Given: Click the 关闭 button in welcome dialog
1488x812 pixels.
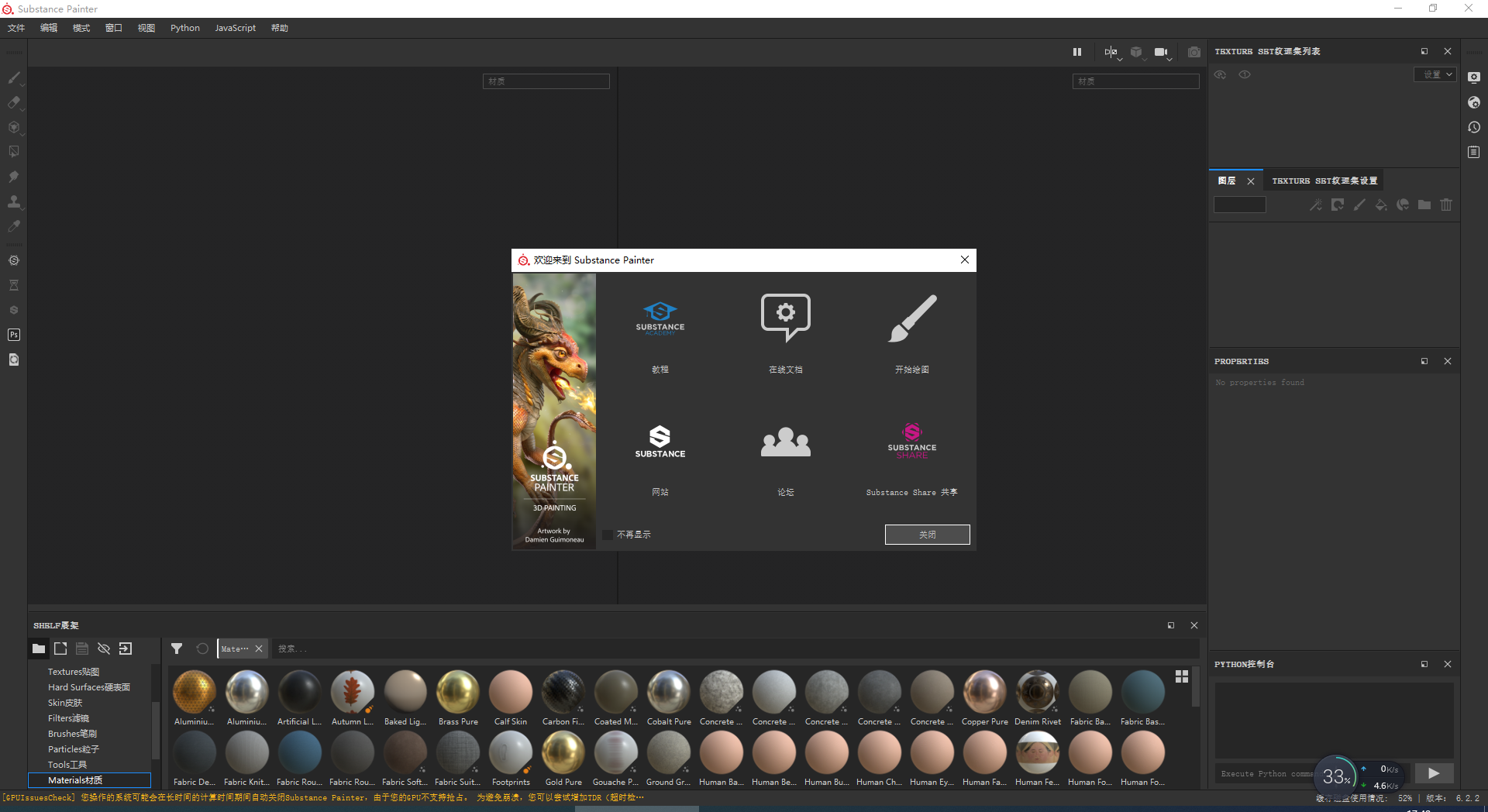Looking at the screenshot, I should point(927,535).
